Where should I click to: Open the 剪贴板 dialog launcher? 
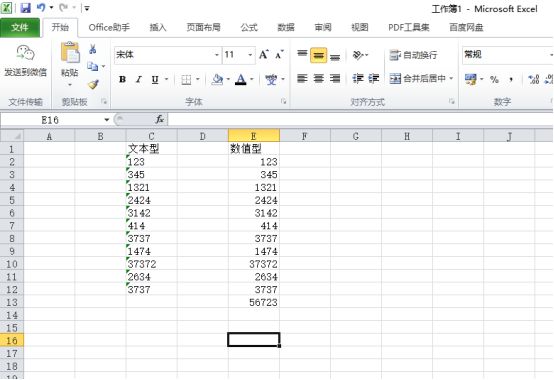104,102
